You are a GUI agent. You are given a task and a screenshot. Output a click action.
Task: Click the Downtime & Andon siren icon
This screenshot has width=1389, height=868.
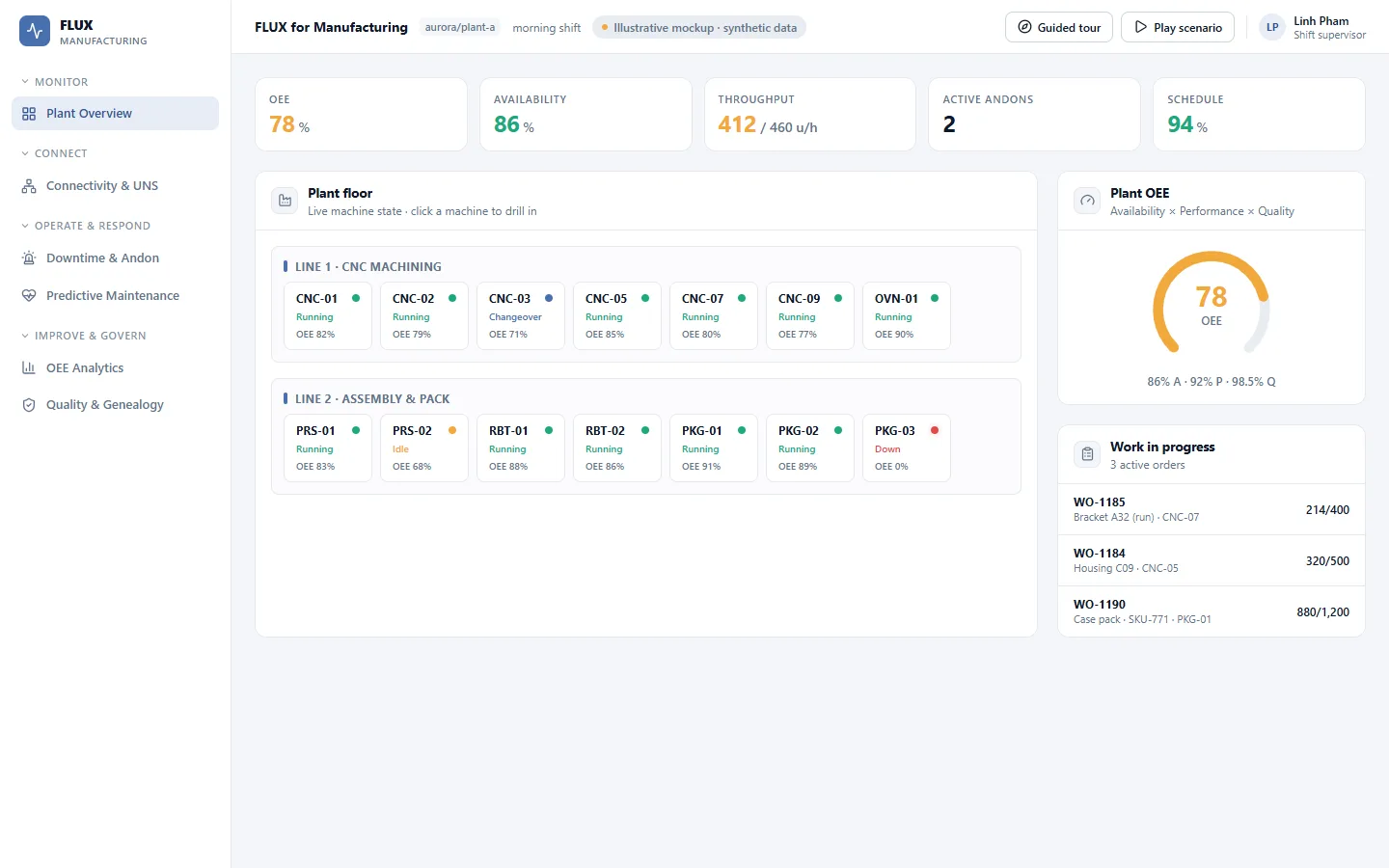click(29, 258)
